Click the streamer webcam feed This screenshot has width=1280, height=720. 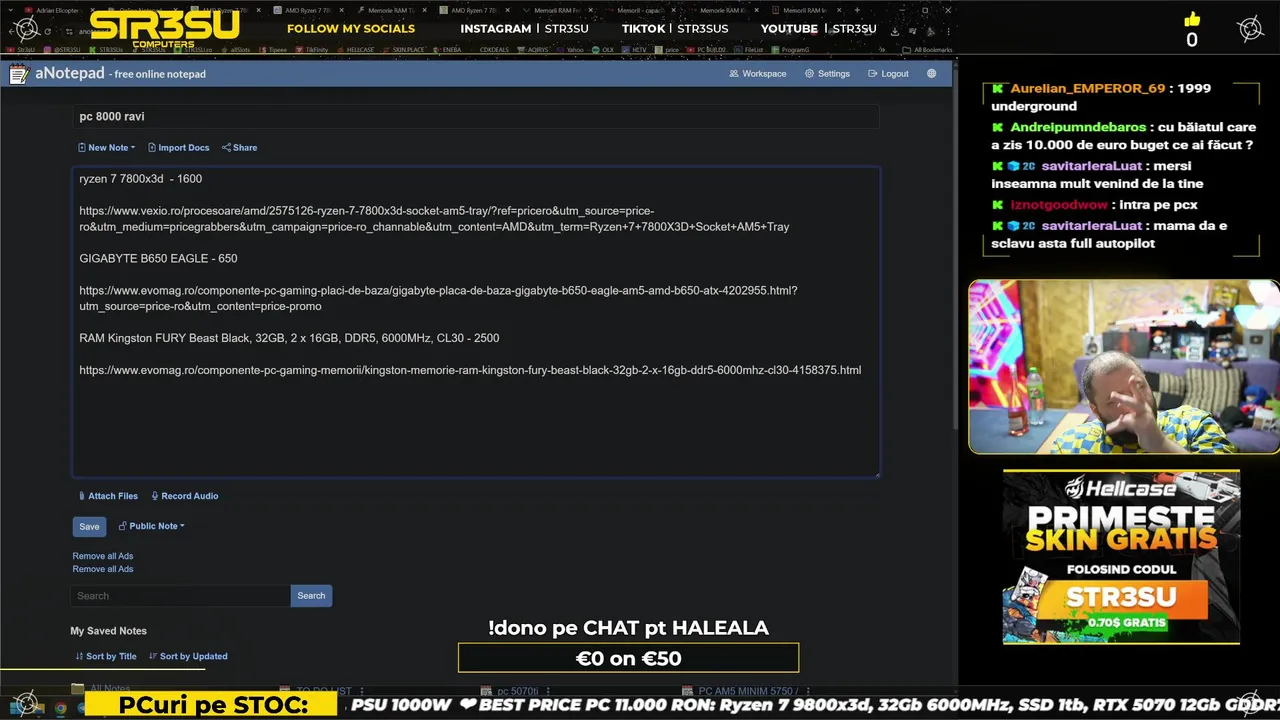click(1123, 367)
